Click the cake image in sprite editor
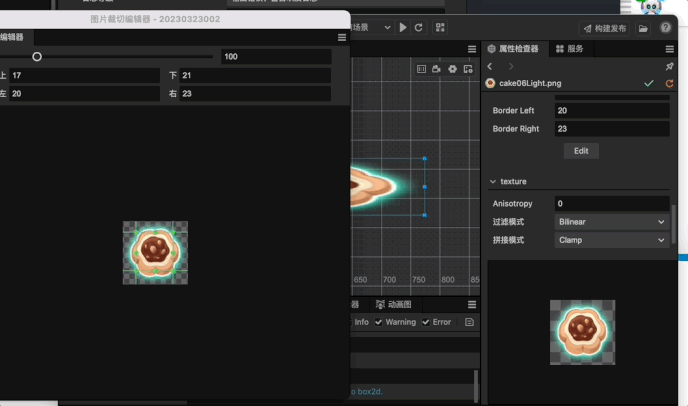This screenshot has width=688, height=406. pyautogui.click(x=155, y=253)
